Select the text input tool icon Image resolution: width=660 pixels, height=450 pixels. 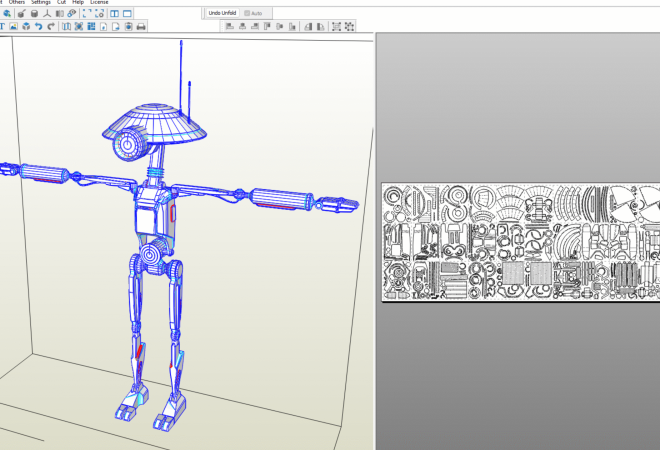coord(2,26)
